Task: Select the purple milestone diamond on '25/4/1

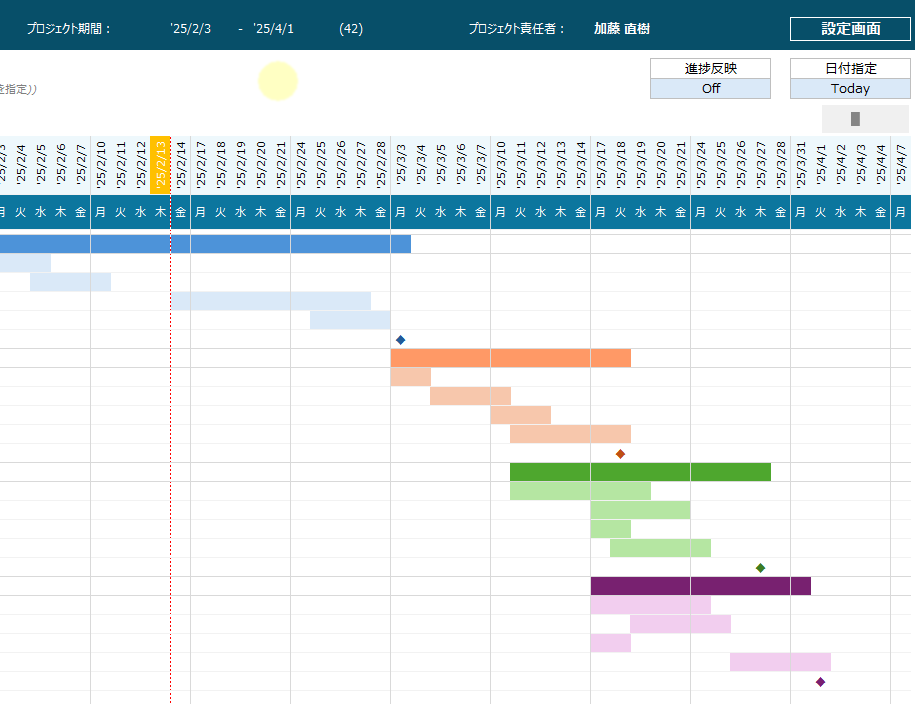Action: [820, 682]
